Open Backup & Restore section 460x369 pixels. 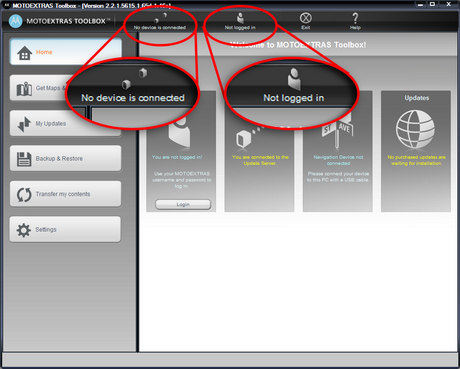(66, 158)
